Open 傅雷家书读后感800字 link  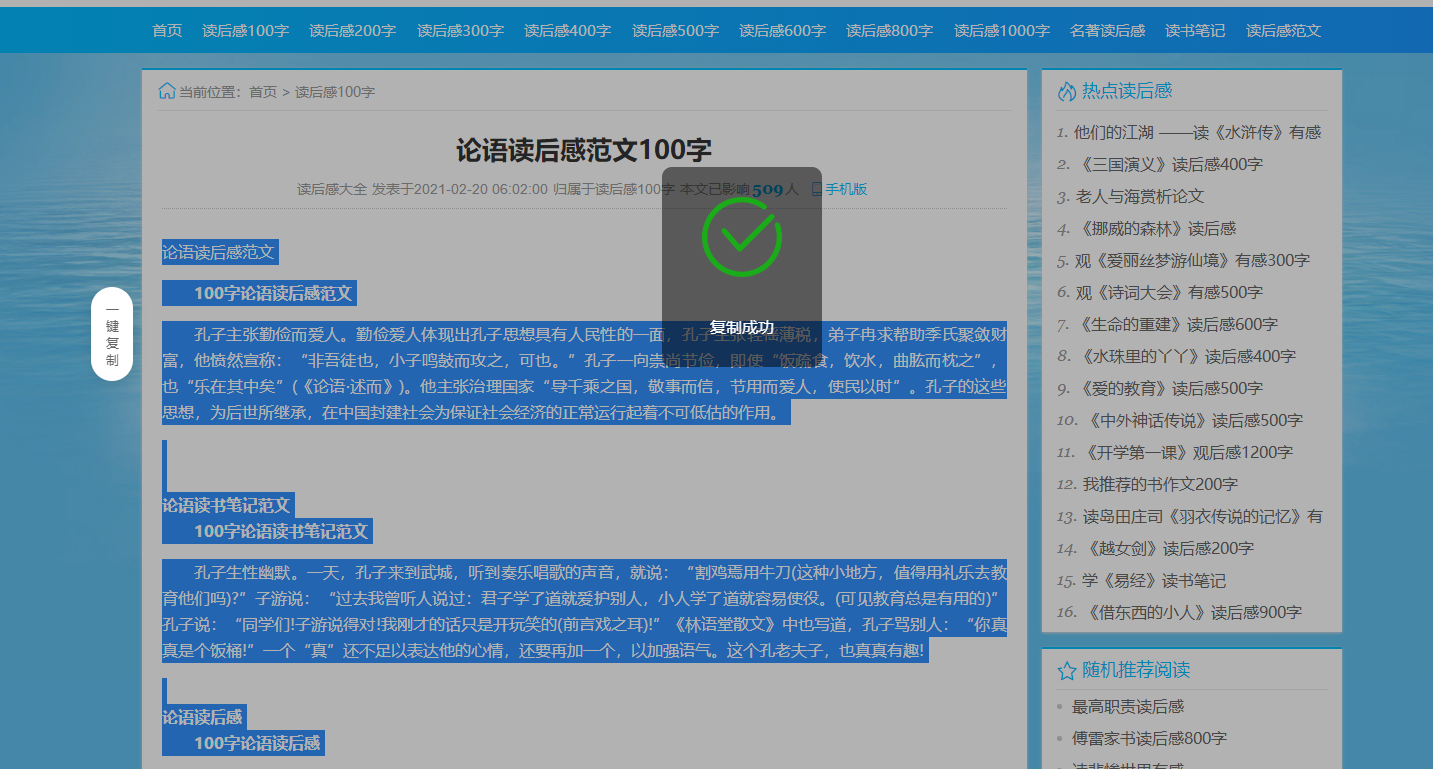point(1150,738)
